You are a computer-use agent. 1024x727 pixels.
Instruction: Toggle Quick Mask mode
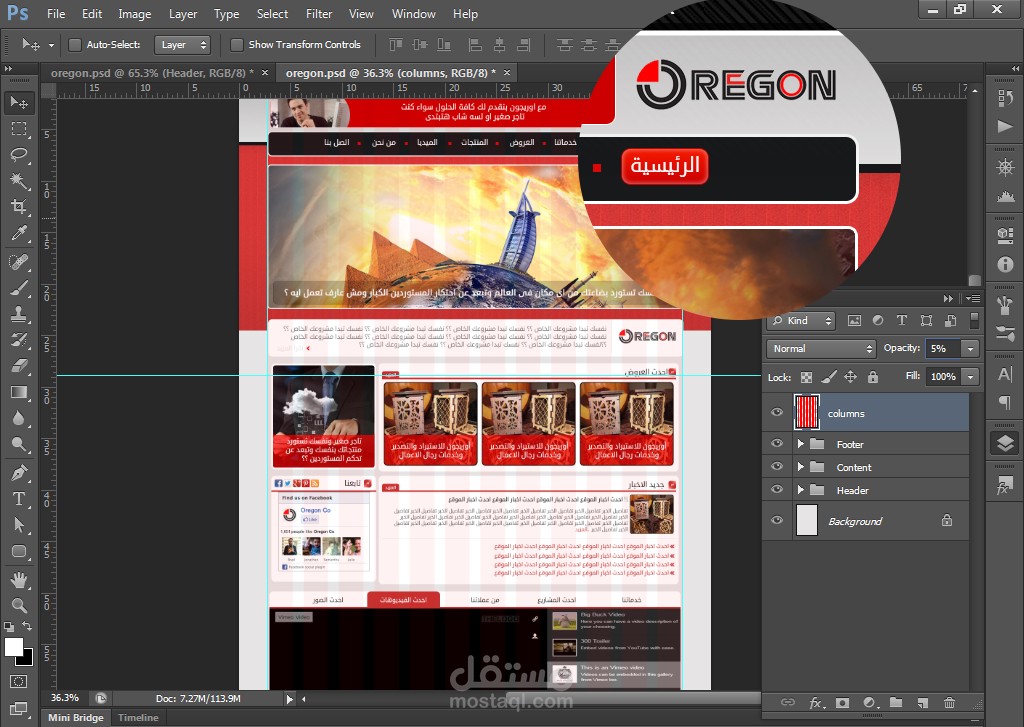click(19, 682)
